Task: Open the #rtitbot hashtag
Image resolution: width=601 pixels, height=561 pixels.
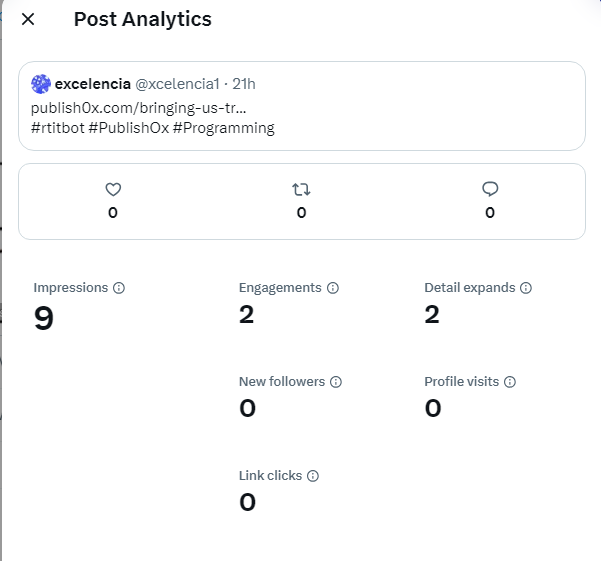Action: 57,128
